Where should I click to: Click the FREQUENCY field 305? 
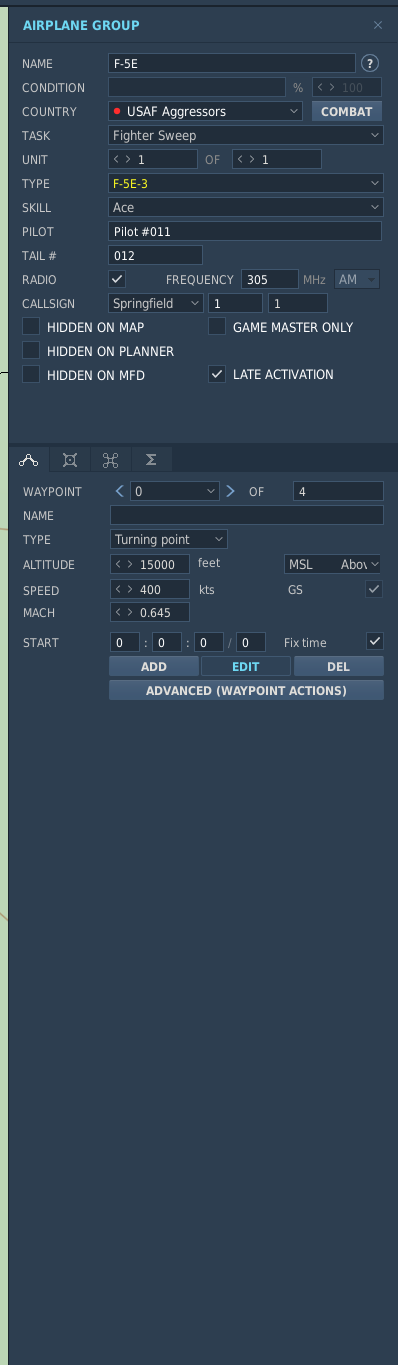pos(270,279)
